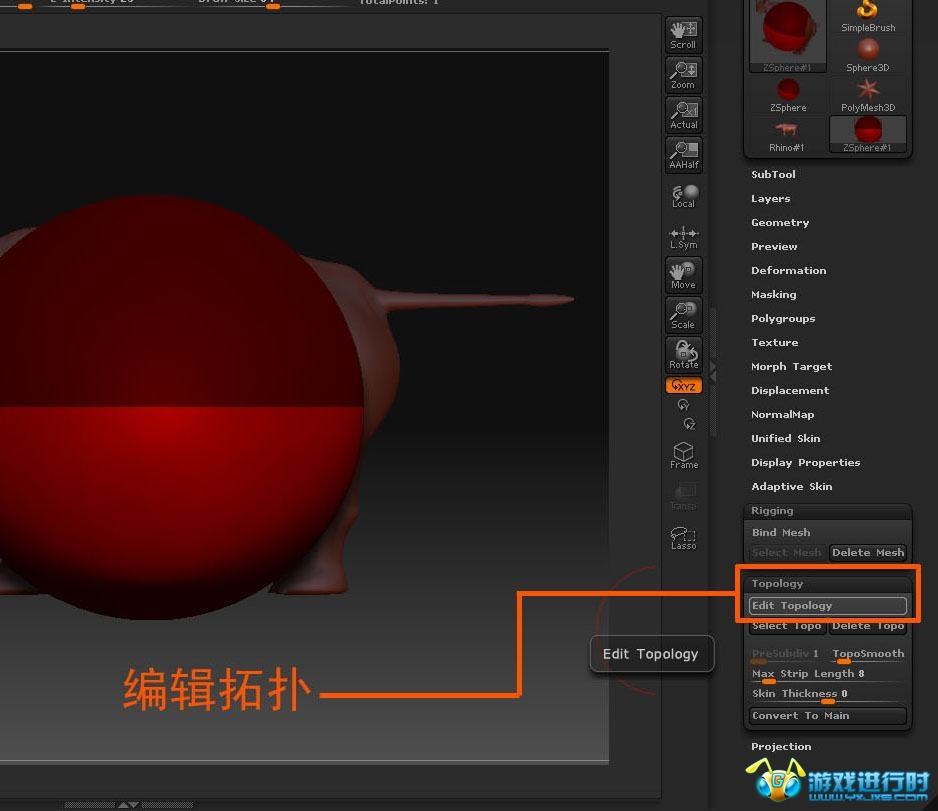Select the SimpleBrush tool
Screen dimensions: 938x811
(x=868, y=17)
